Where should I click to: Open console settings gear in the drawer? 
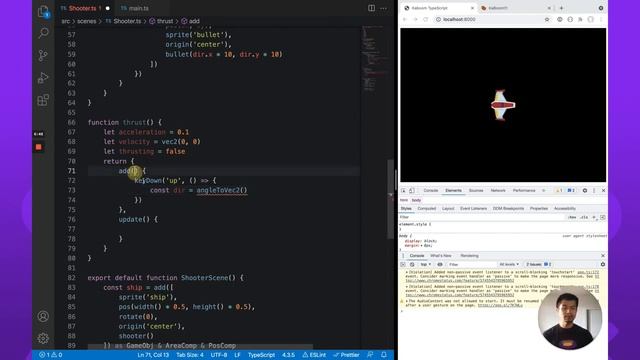coord(603,264)
